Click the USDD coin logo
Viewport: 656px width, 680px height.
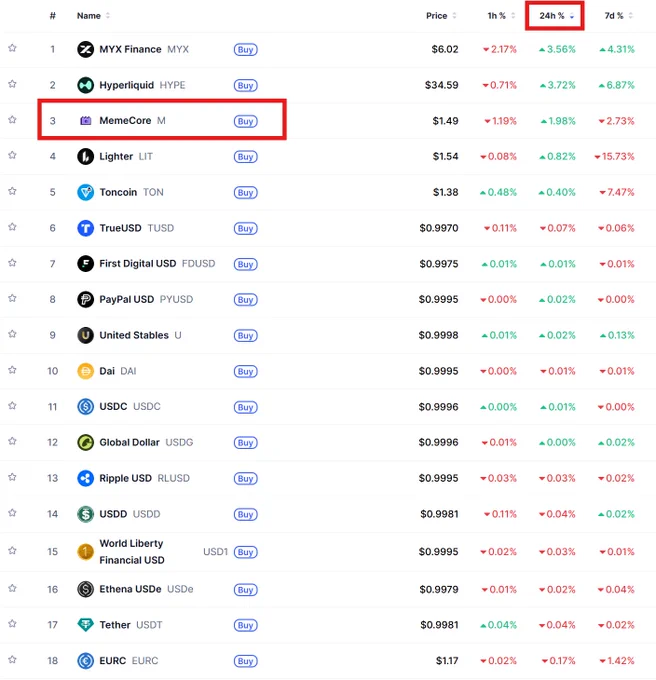85,514
